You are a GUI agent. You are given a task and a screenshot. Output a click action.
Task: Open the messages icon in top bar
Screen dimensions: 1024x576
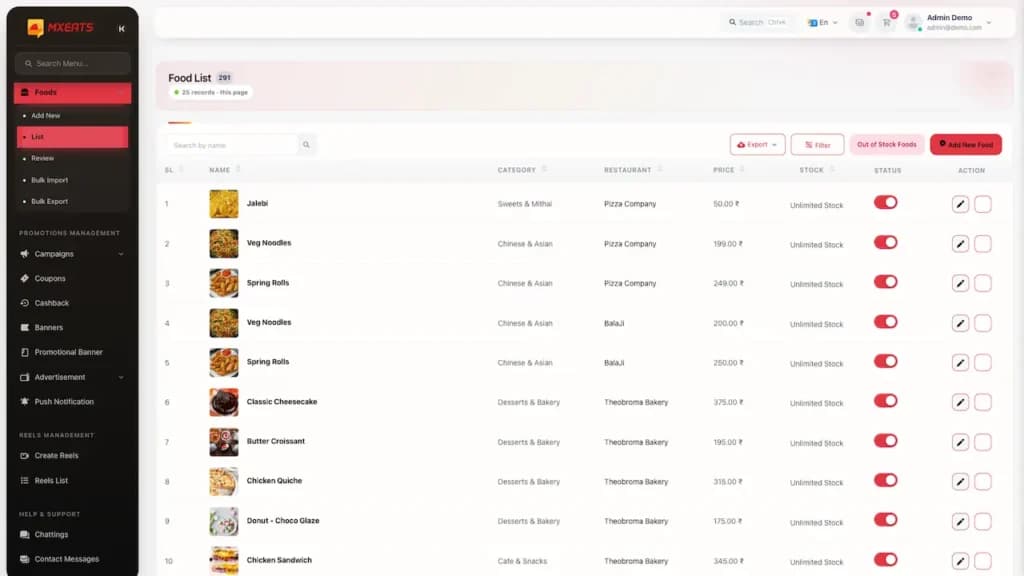[x=859, y=23]
